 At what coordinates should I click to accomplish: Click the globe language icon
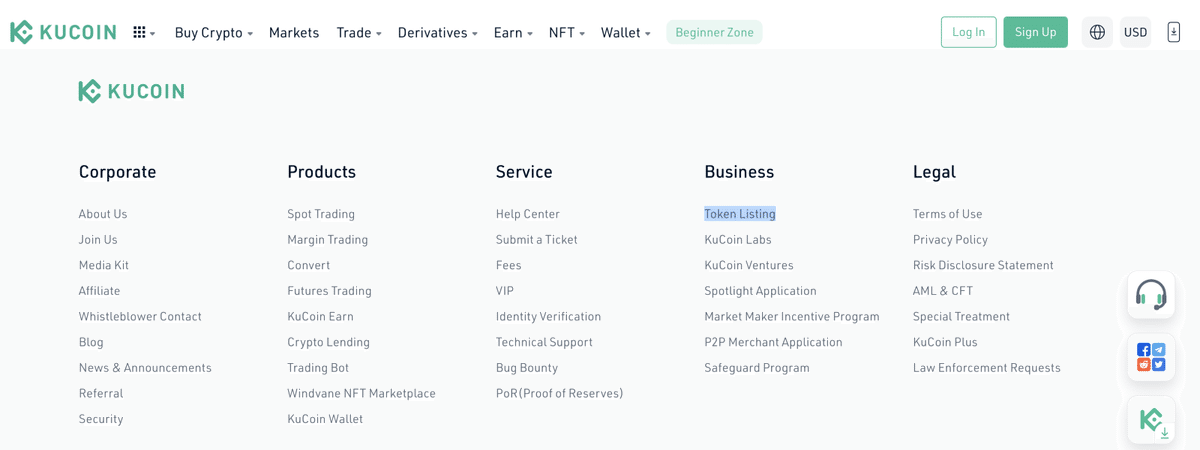point(1097,32)
